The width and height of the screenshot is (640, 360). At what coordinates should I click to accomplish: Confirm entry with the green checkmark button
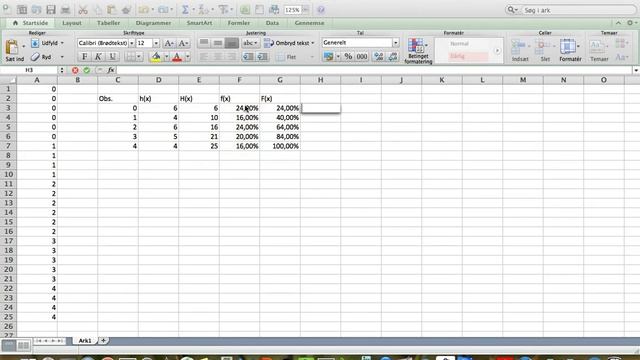click(x=87, y=70)
